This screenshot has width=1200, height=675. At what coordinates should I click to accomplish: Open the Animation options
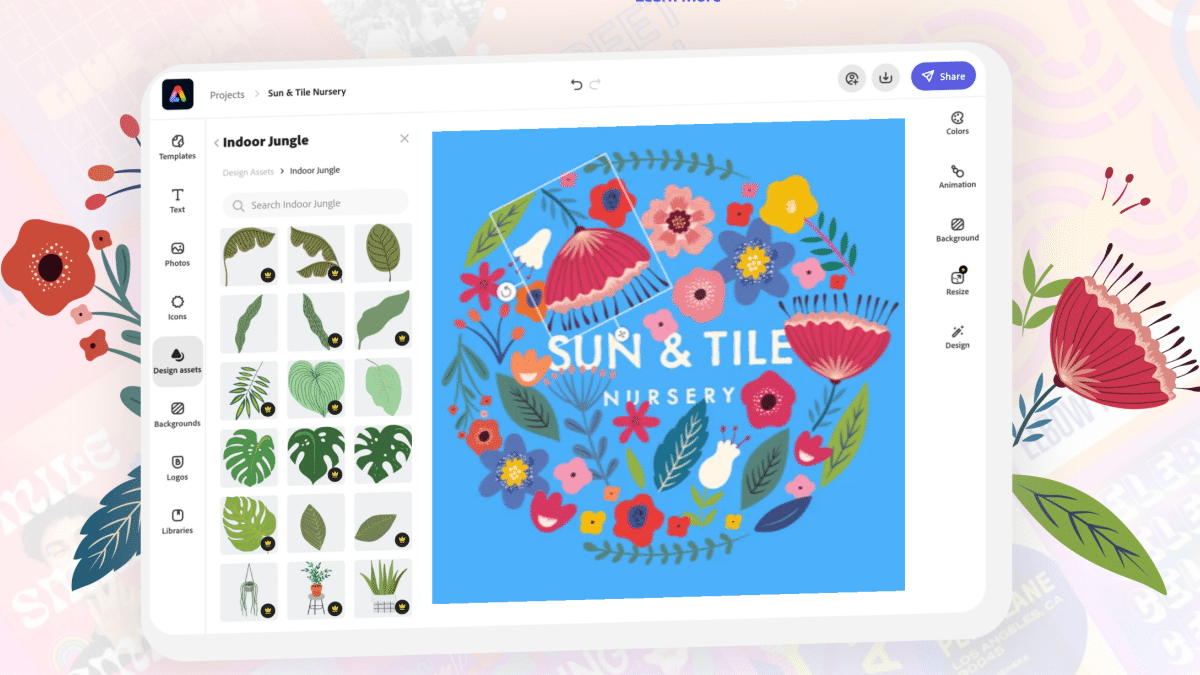tap(957, 177)
